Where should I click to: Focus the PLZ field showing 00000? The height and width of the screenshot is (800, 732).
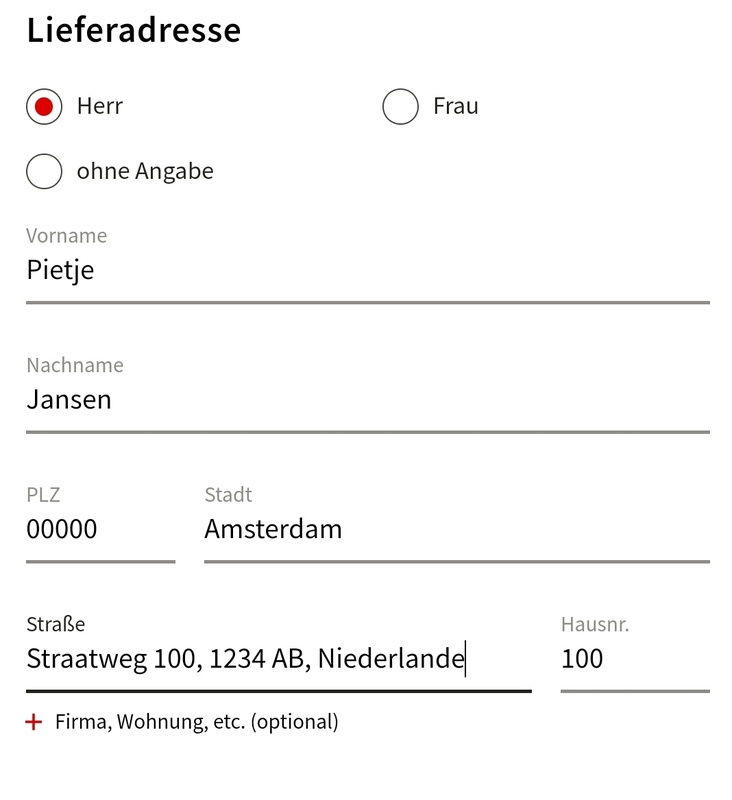click(x=100, y=529)
